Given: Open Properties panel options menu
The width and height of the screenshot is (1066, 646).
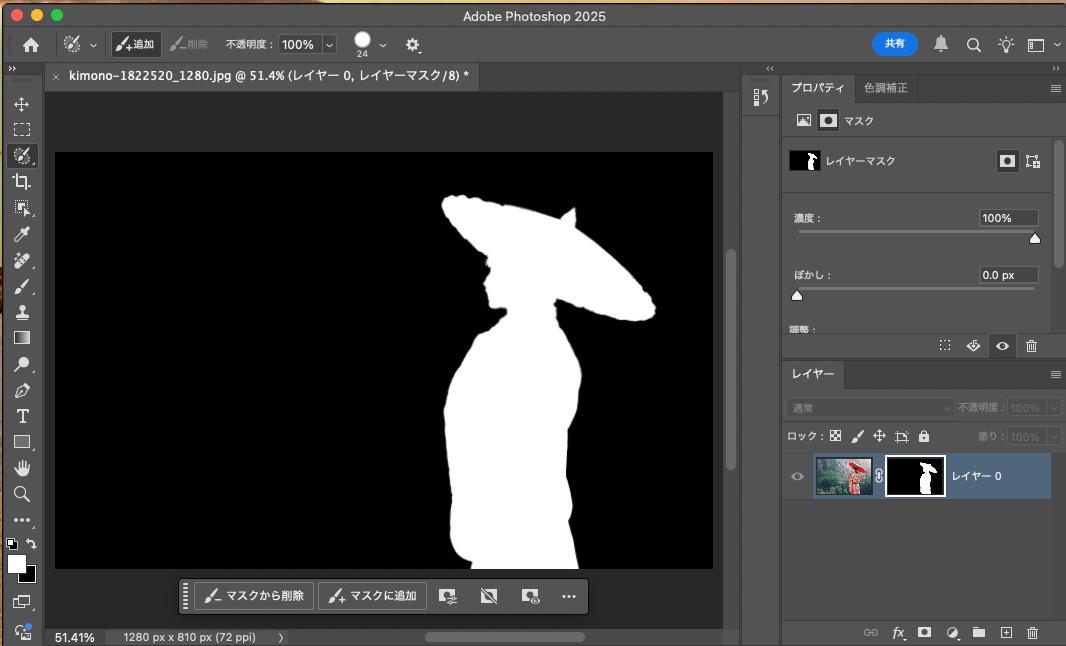Looking at the screenshot, I should coord(1055,88).
